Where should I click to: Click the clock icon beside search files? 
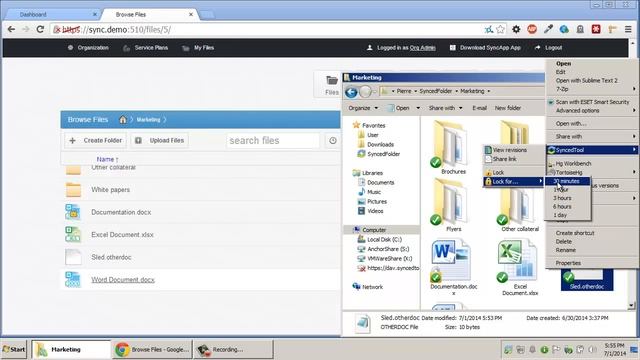pos(333,140)
